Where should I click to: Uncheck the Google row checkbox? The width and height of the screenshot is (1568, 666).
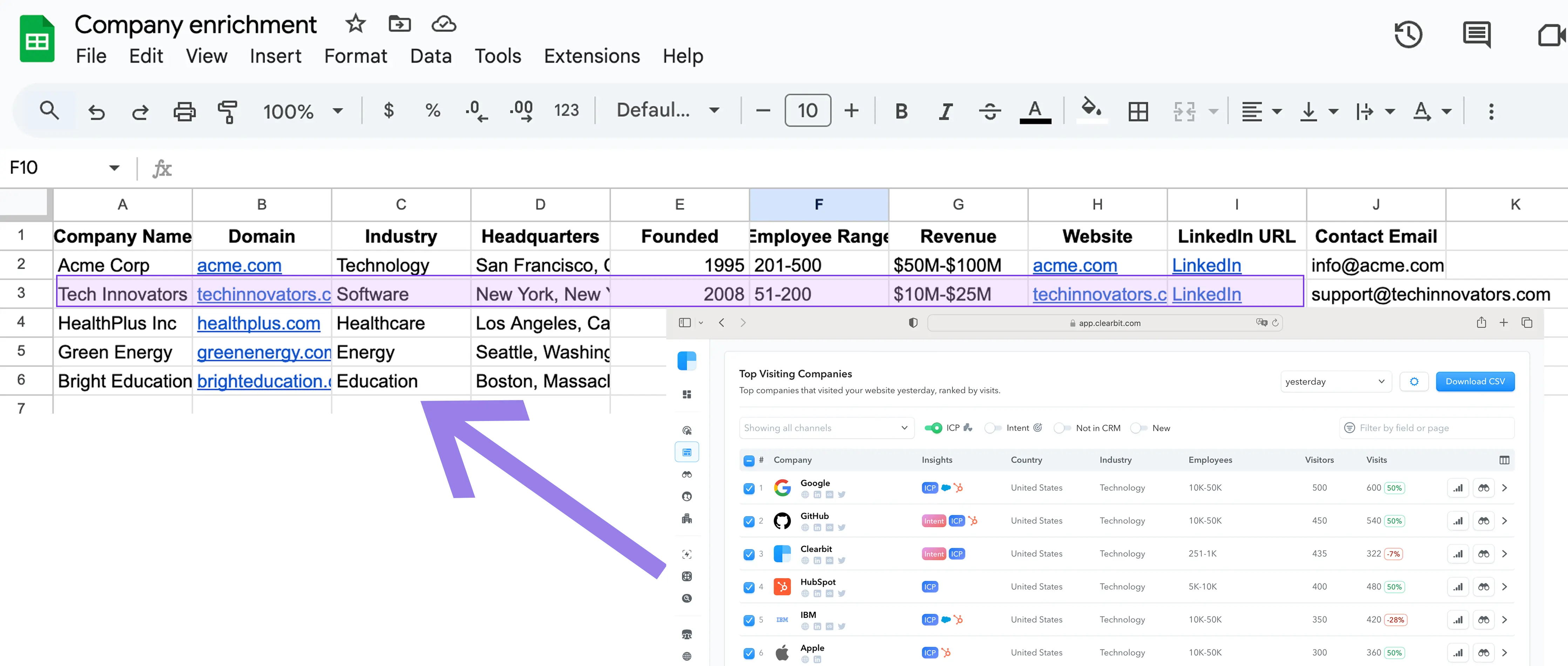point(749,488)
